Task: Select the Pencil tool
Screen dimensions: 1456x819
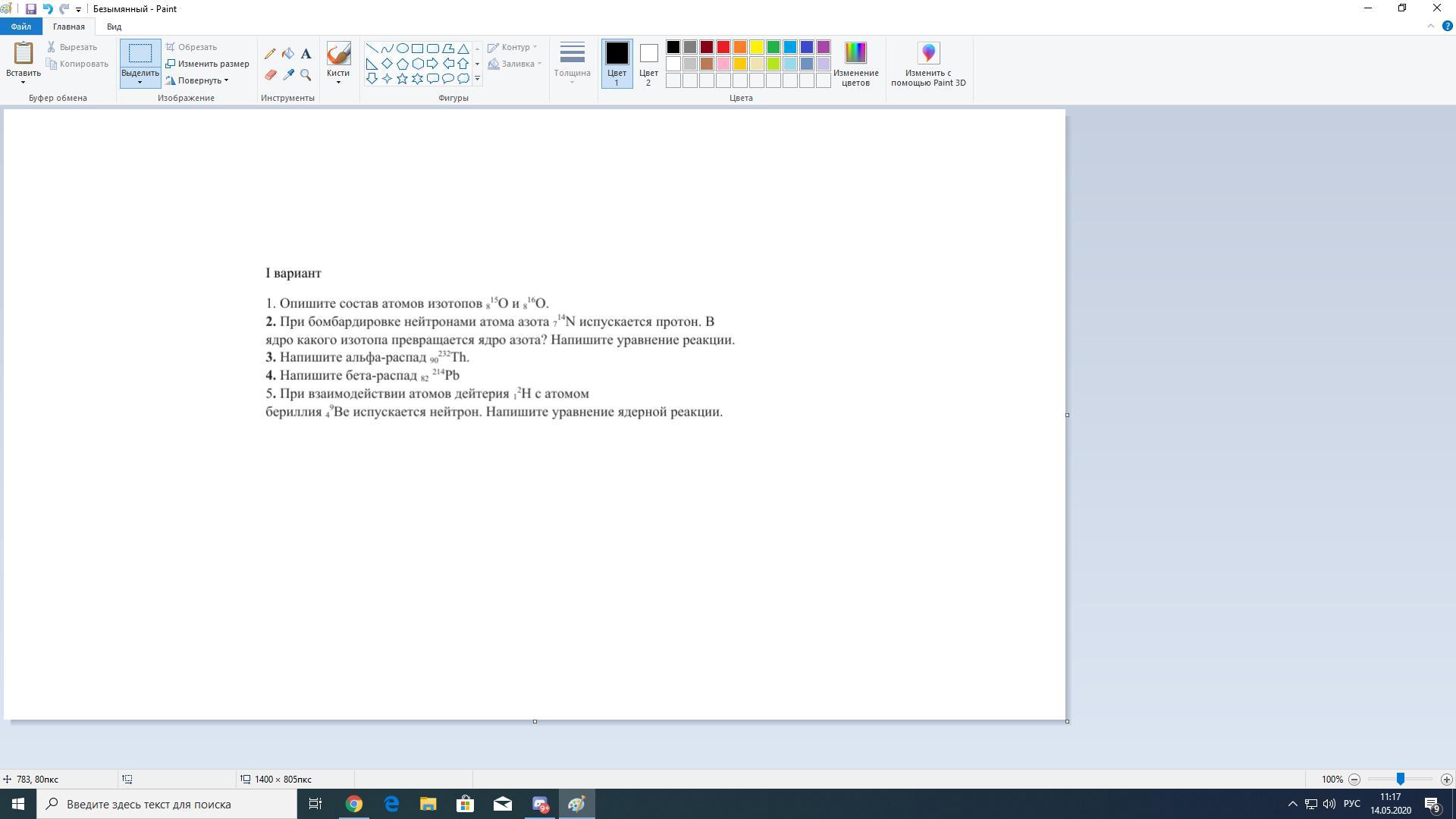Action: pos(270,54)
